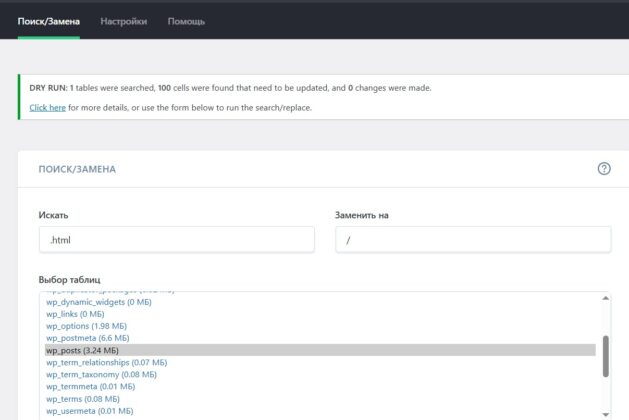Select the wp_usermeta table
Image resolution: width=629 pixels, height=420 pixels.
click(x=90, y=411)
